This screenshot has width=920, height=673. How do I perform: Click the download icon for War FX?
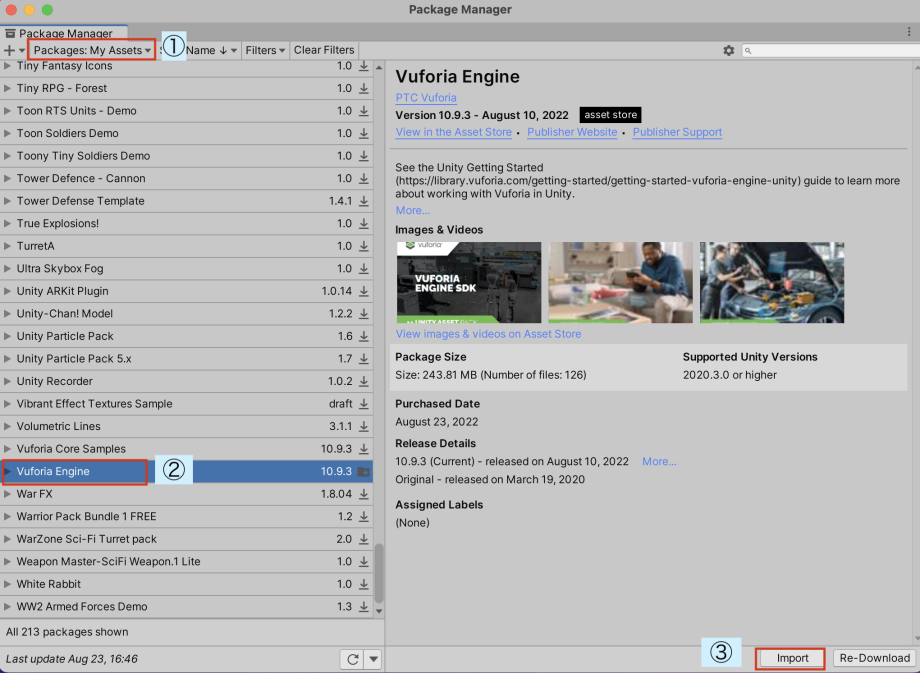(x=363, y=494)
